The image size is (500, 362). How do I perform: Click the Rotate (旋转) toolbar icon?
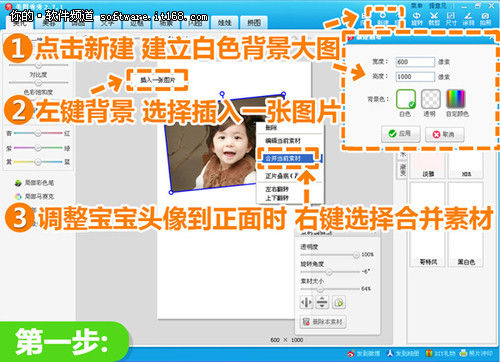click(416, 18)
